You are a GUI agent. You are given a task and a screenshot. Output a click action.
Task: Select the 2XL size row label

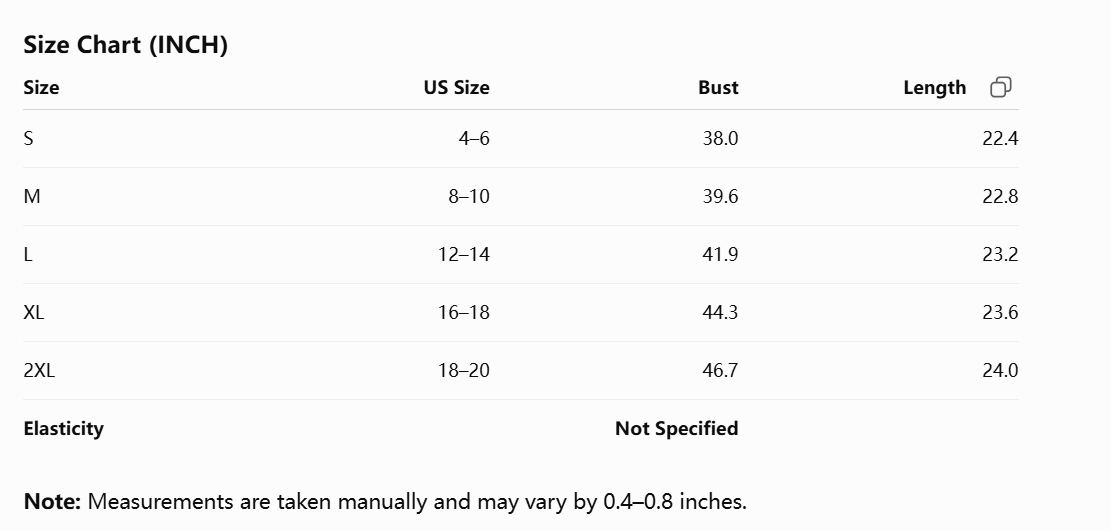(x=39, y=371)
